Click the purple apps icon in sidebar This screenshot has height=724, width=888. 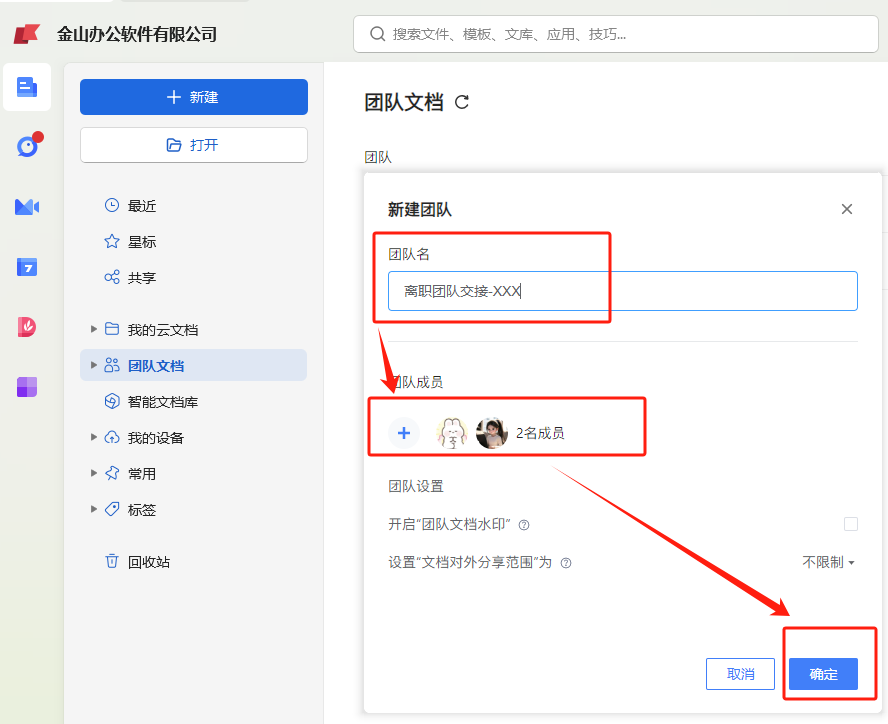click(27, 387)
